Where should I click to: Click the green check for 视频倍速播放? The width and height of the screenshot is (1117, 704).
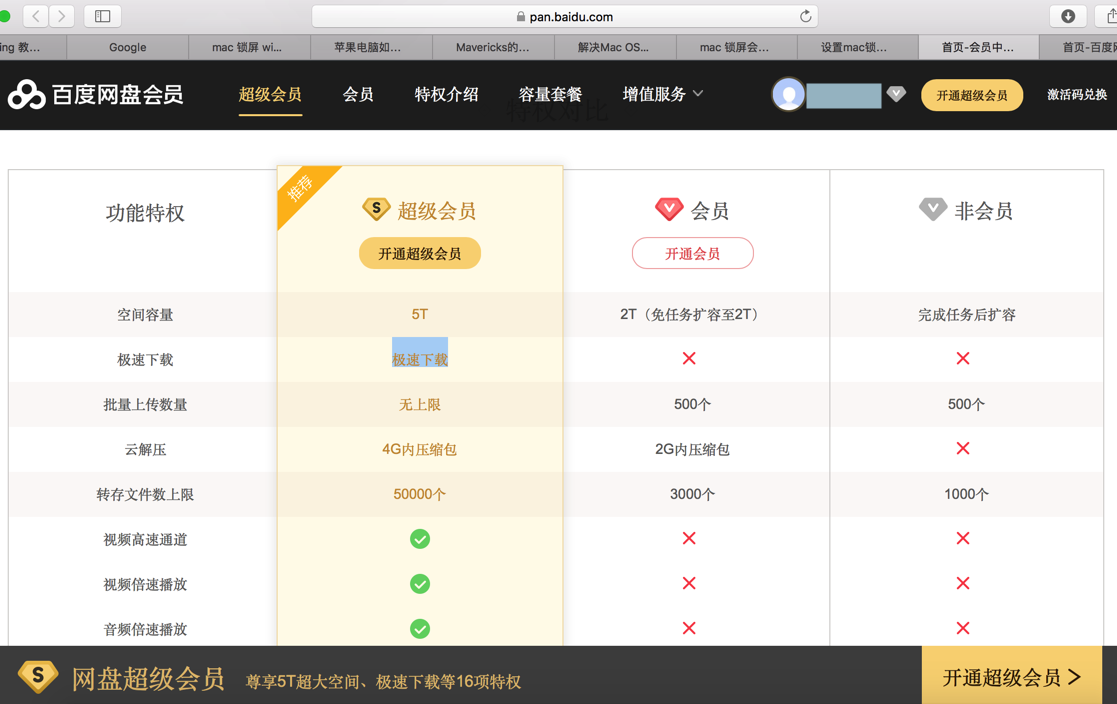(420, 584)
